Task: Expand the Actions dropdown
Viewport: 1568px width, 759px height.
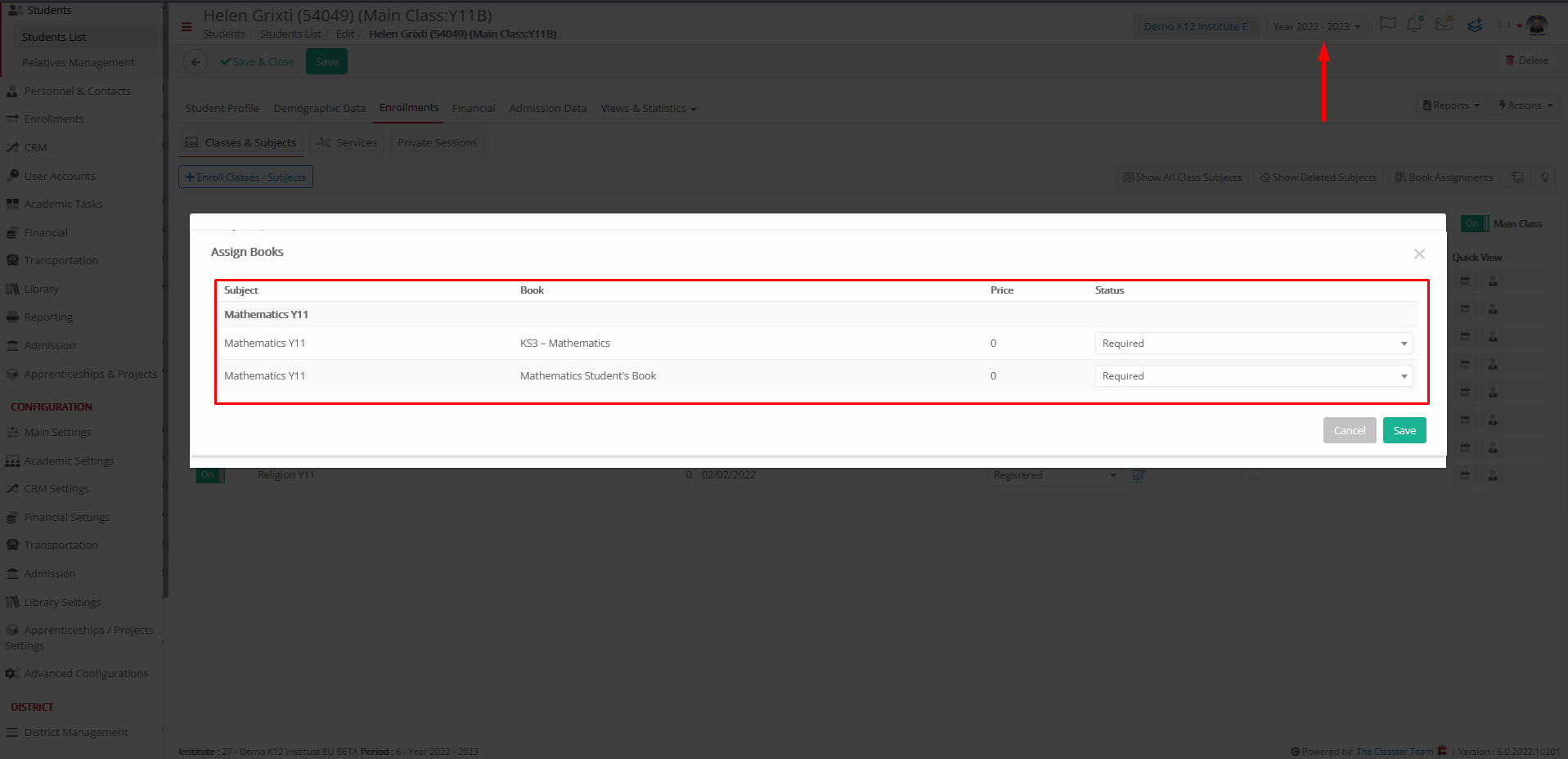Action: click(x=1525, y=106)
